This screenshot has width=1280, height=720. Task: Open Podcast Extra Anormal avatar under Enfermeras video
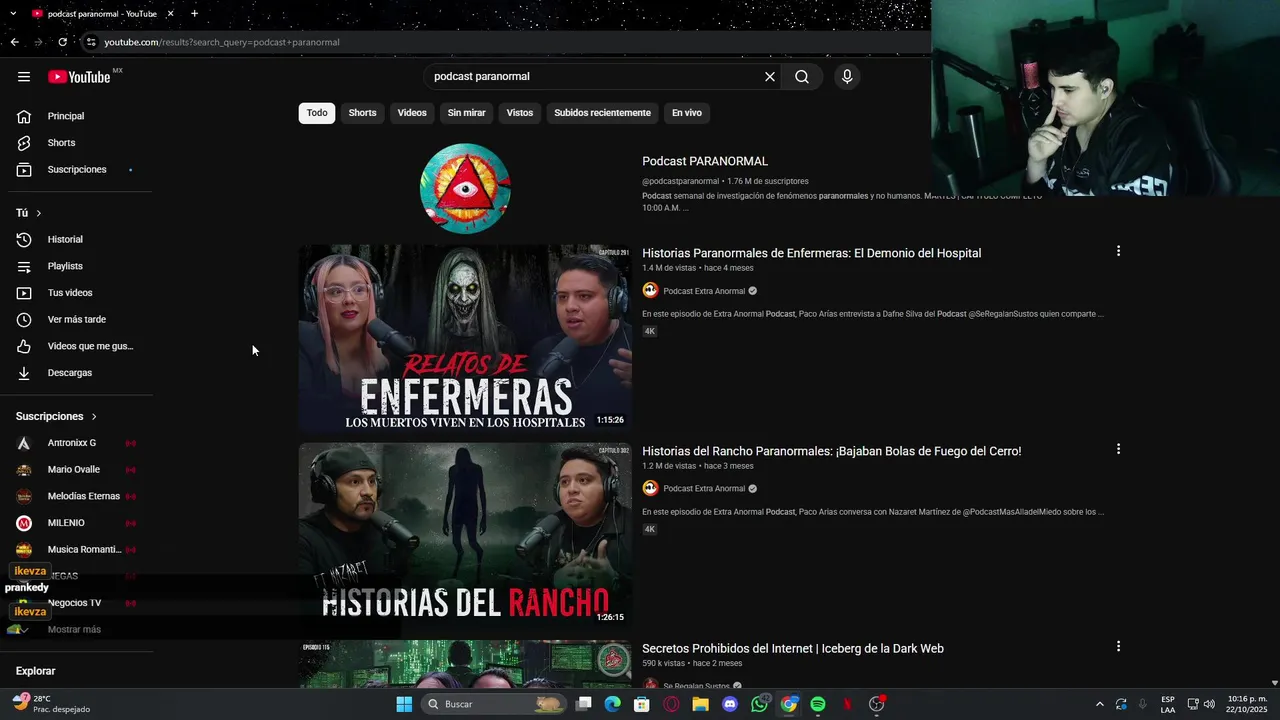[x=650, y=291]
